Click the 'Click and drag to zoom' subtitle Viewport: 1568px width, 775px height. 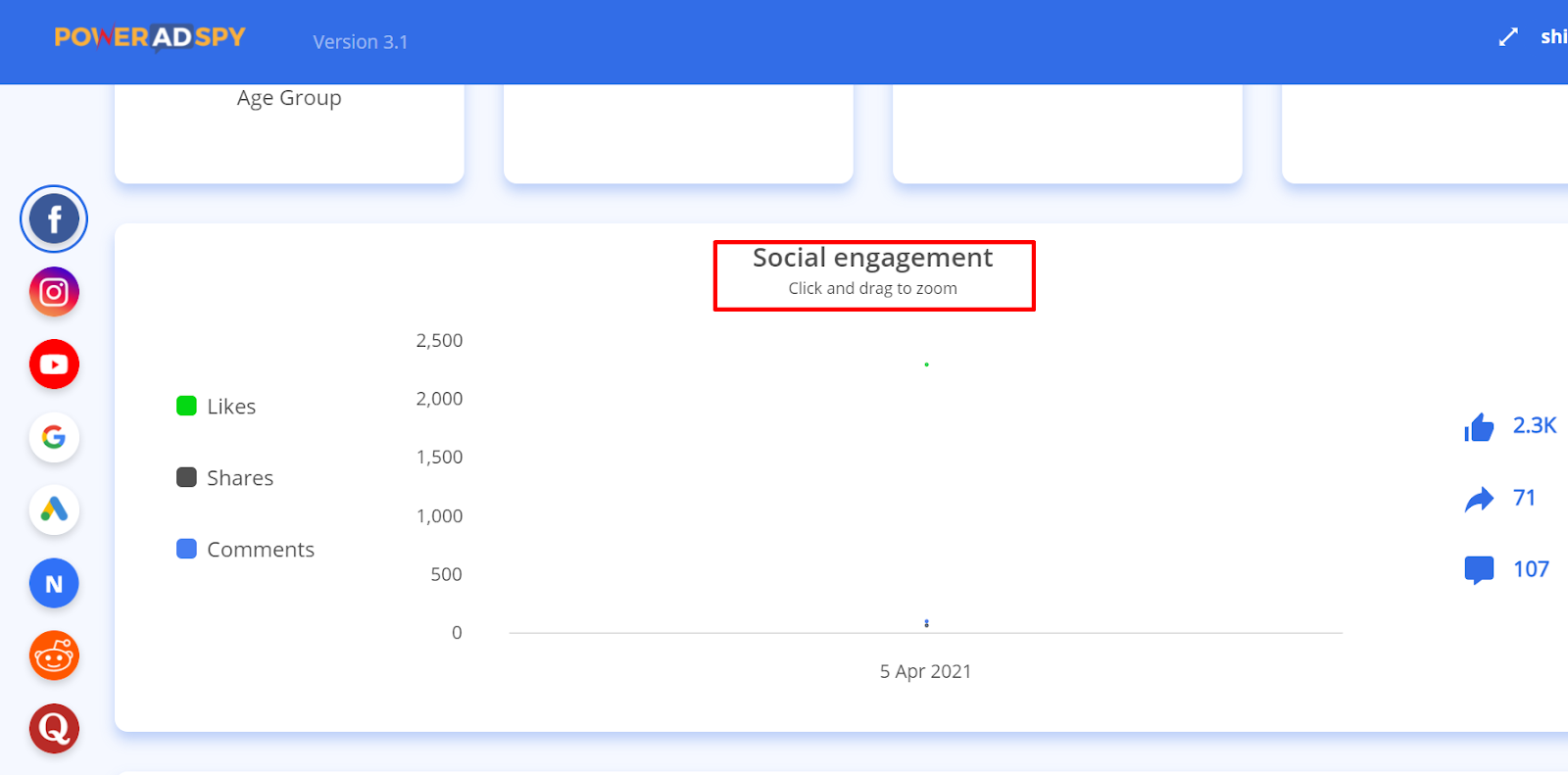[872, 288]
